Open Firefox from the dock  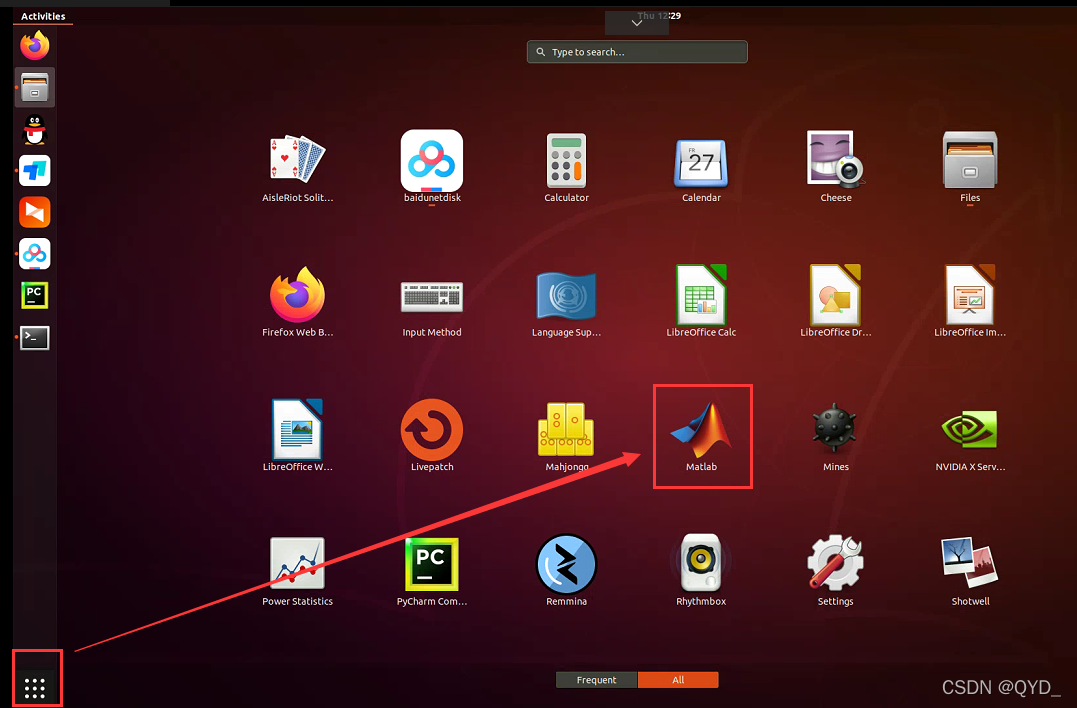(x=34, y=45)
